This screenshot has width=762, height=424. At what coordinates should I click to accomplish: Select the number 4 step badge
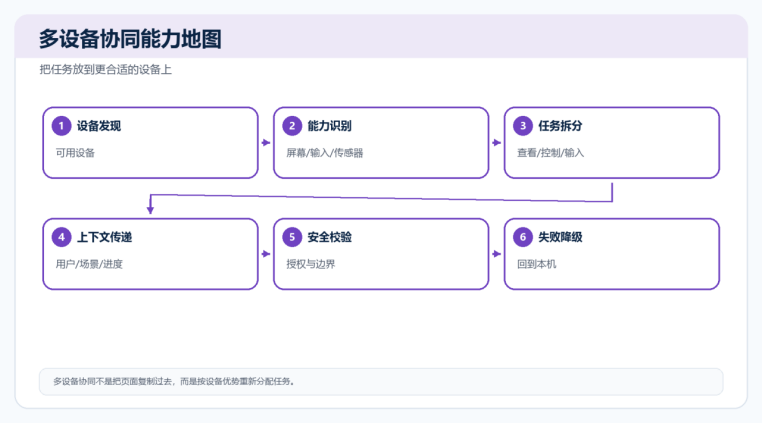point(61,237)
